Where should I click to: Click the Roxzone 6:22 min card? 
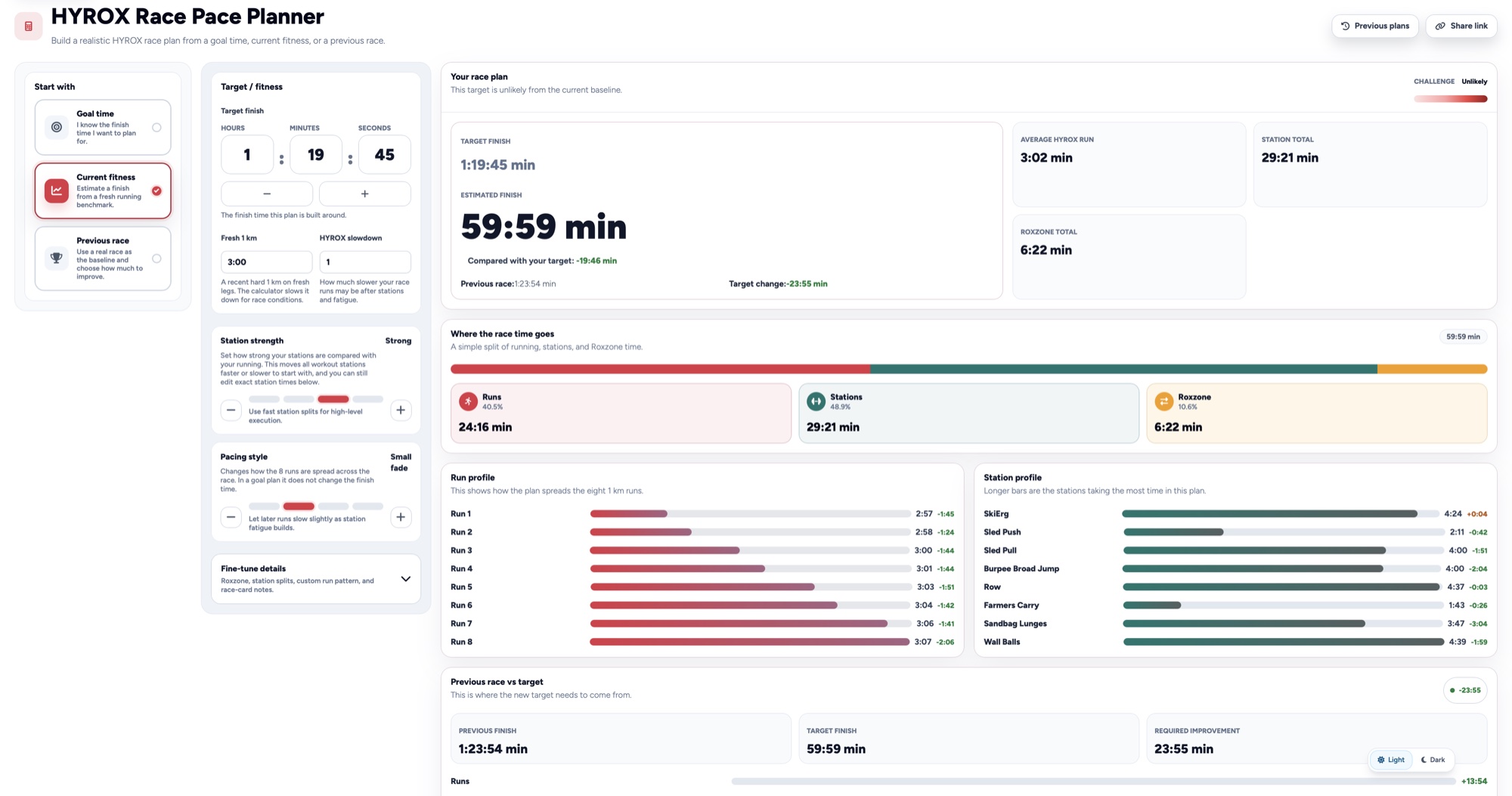(1316, 413)
